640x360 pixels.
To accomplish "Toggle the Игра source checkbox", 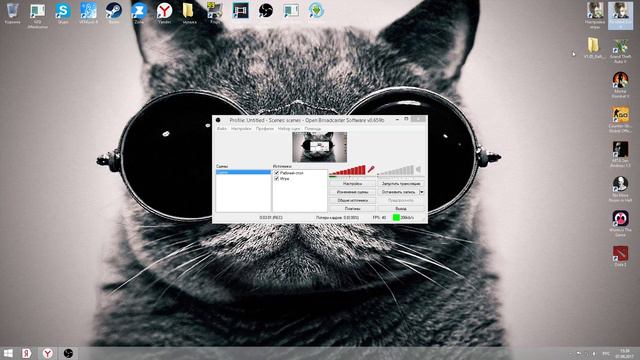I will [x=277, y=179].
